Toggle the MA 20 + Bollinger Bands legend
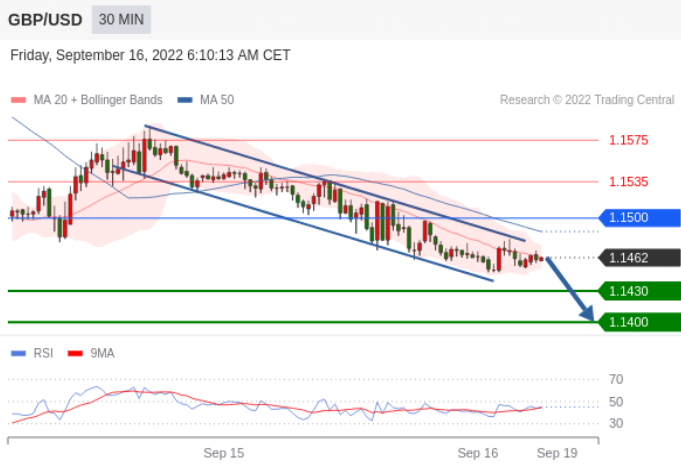 (87, 100)
